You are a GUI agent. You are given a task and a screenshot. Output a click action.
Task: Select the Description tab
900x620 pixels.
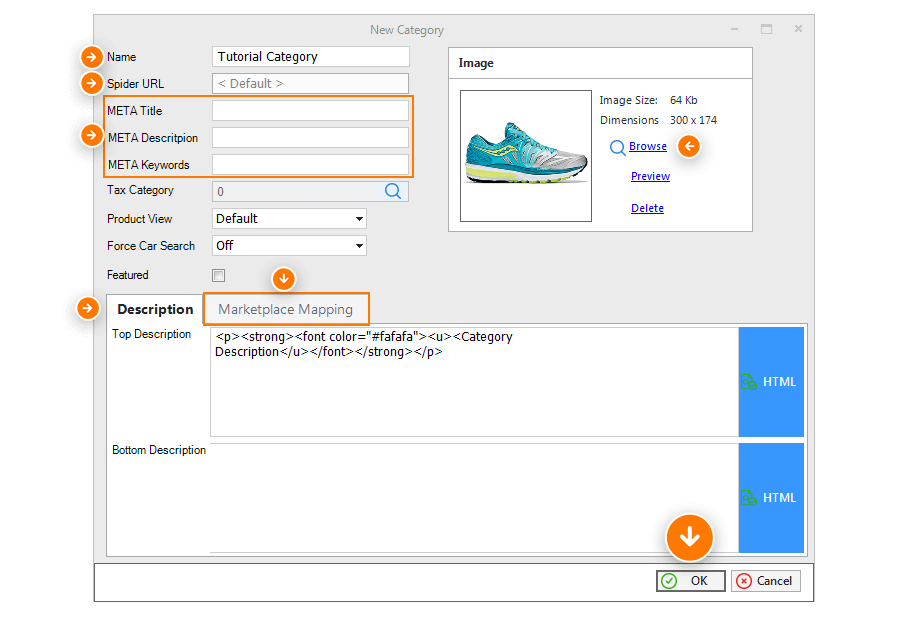coord(155,309)
